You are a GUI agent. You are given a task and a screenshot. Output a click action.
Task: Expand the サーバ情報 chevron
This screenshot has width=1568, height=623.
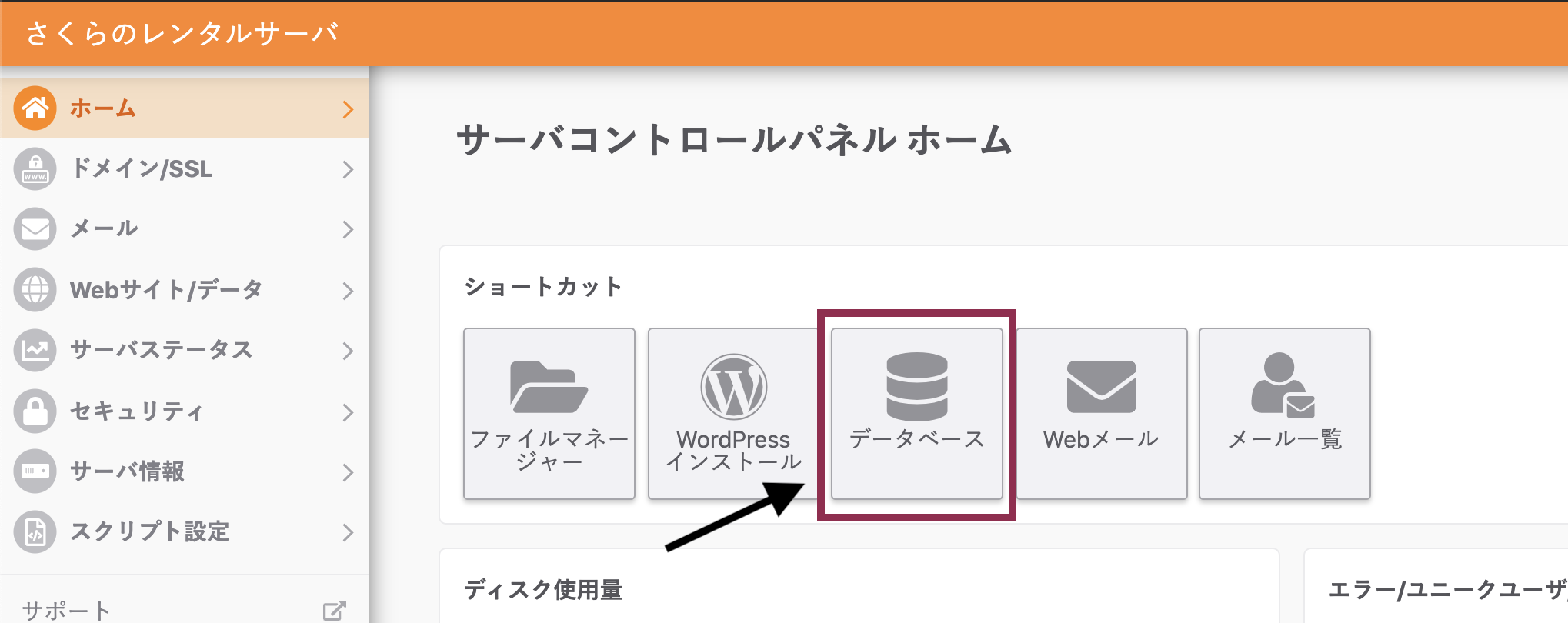[x=348, y=471]
